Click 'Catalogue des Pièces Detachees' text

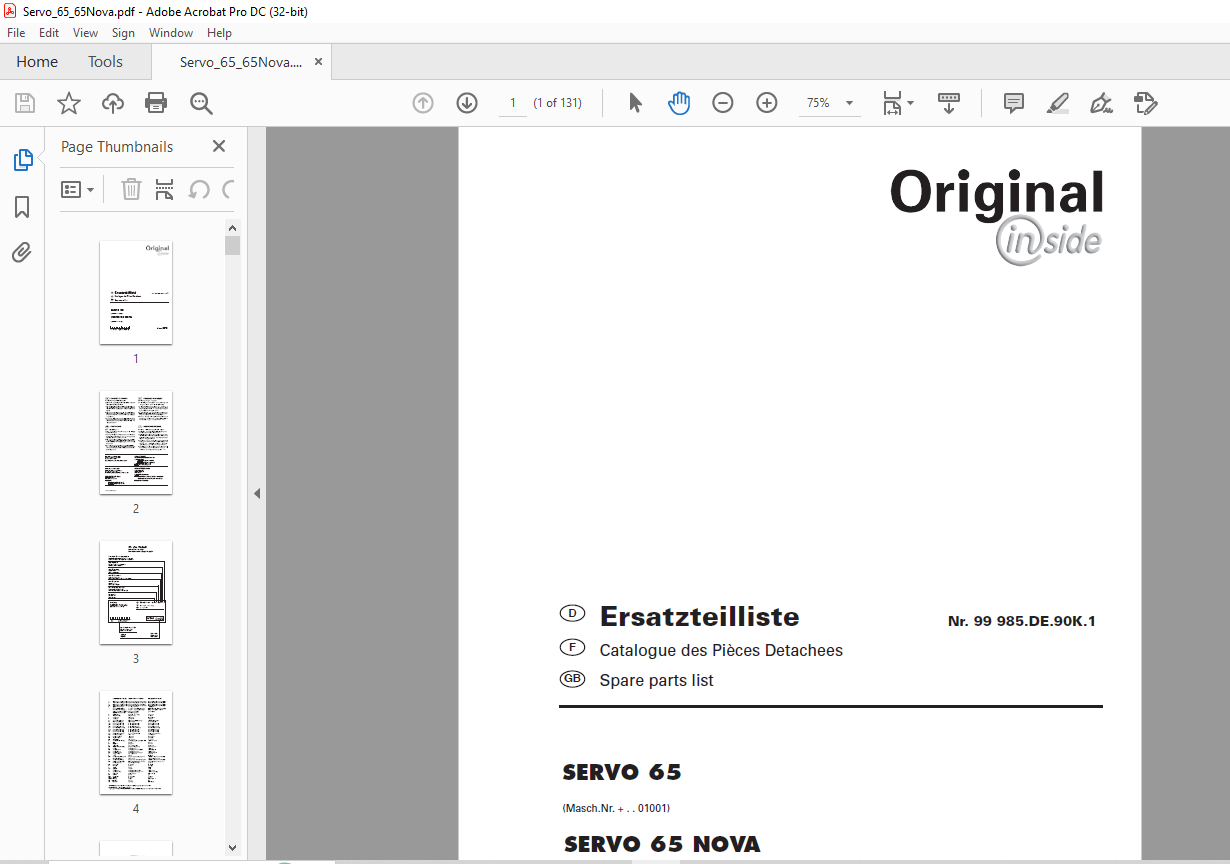pos(721,650)
